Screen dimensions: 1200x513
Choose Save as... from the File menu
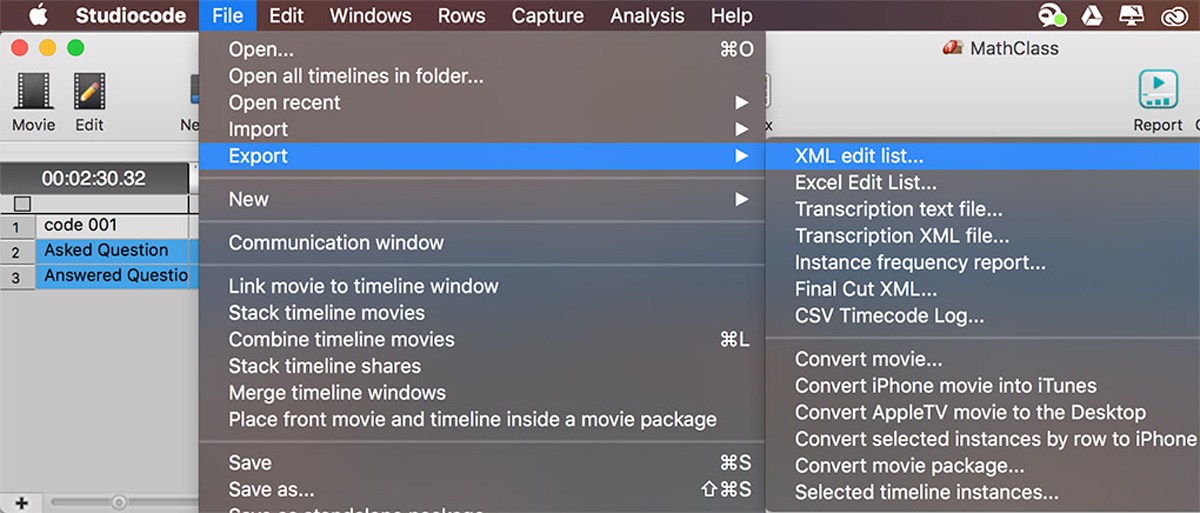(x=482, y=490)
